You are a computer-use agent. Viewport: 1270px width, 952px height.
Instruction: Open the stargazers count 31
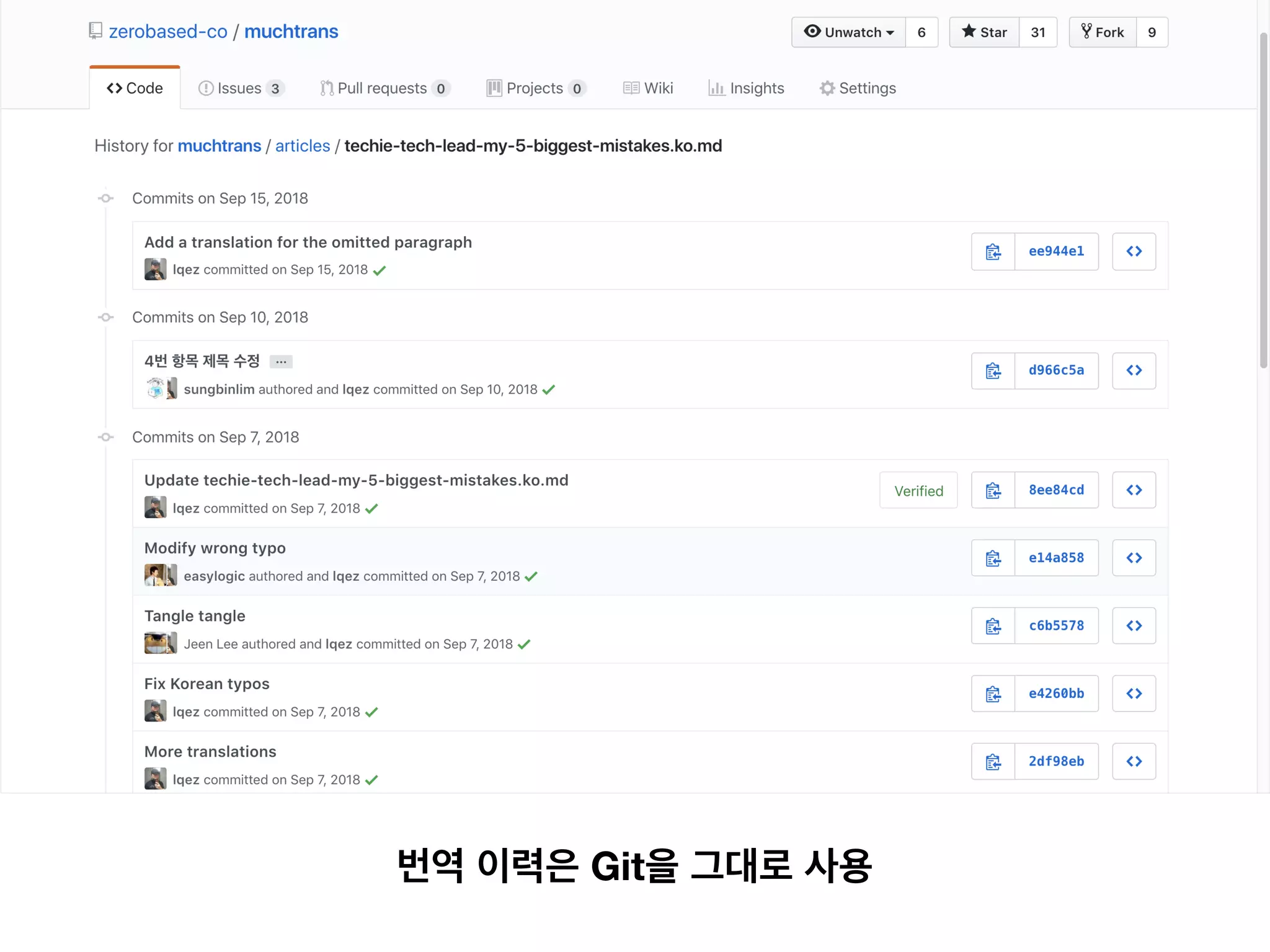(1038, 32)
